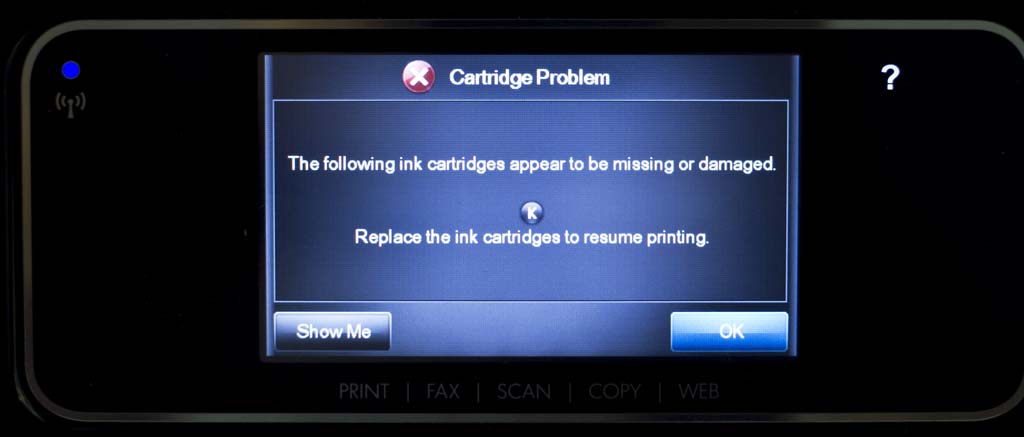The width and height of the screenshot is (1024, 437).
Task: Tap the black K cartridge indicator icon
Action: tap(532, 212)
